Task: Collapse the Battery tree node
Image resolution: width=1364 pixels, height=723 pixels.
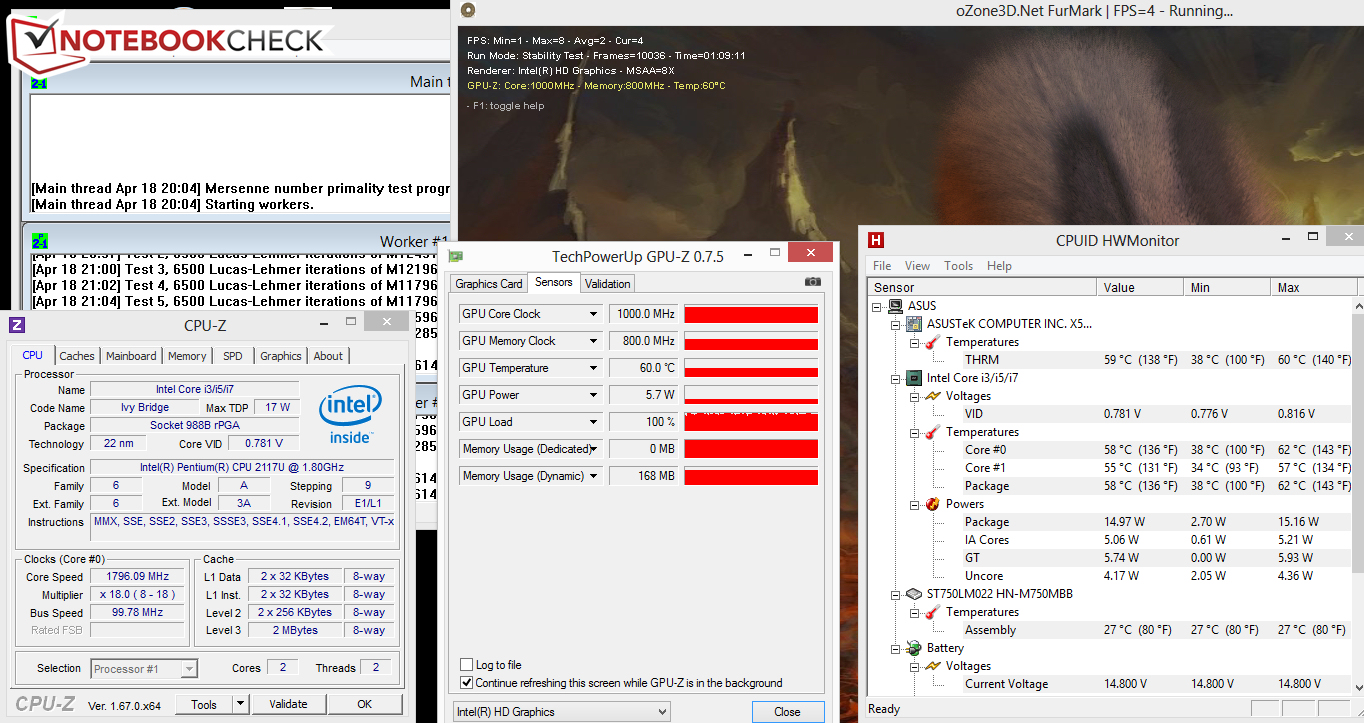Action: 895,648
